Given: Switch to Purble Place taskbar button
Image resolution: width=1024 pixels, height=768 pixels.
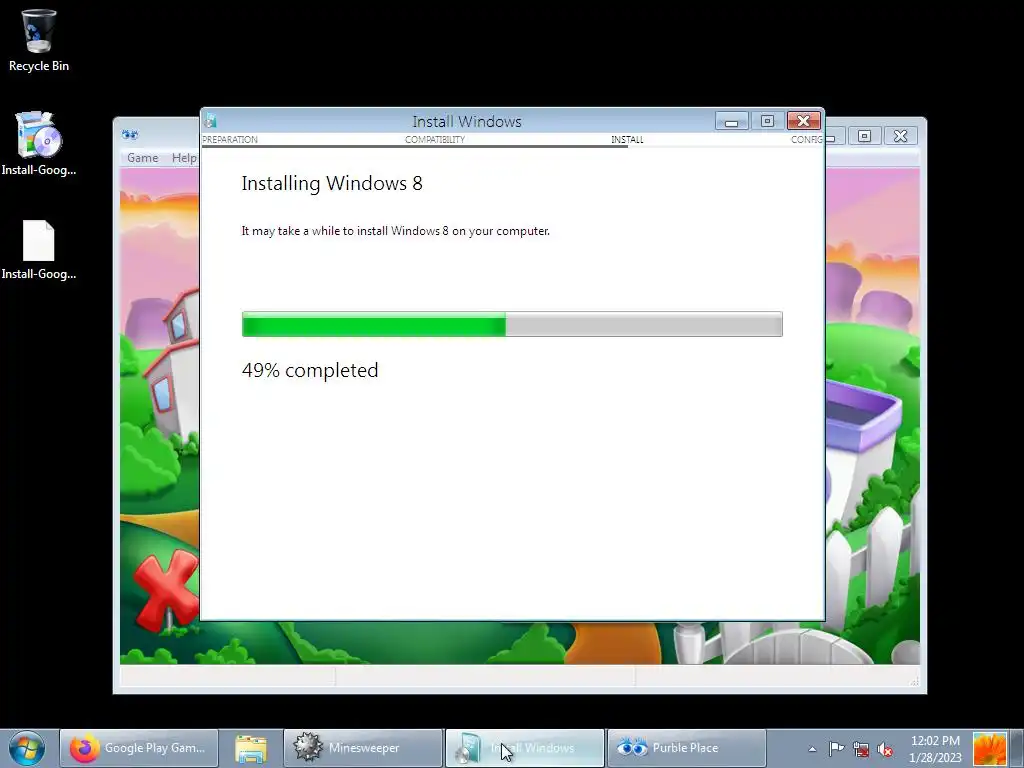Looking at the screenshot, I should (x=687, y=748).
